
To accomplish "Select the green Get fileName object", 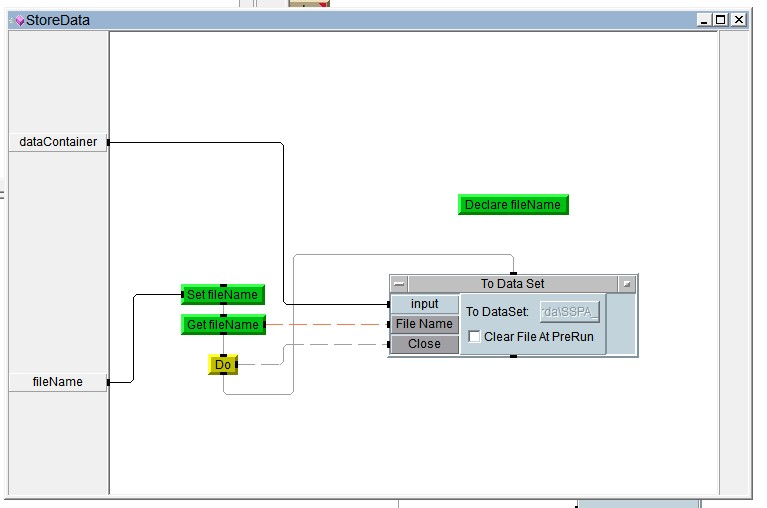I will click(223, 325).
